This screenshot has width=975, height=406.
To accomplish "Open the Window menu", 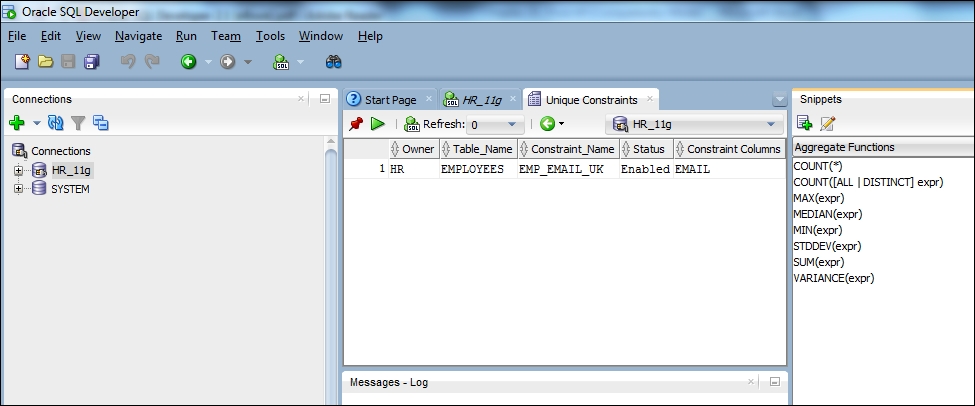I will pyautogui.click(x=321, y=36).
